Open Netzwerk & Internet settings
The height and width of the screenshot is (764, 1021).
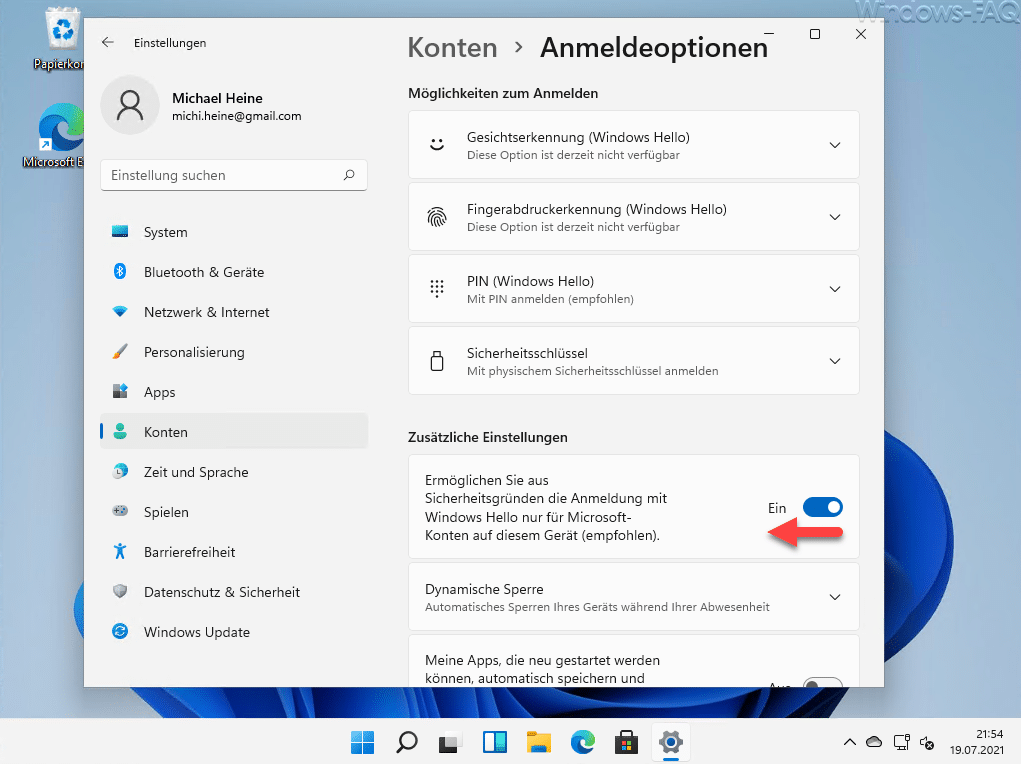[x=234, y=312]
